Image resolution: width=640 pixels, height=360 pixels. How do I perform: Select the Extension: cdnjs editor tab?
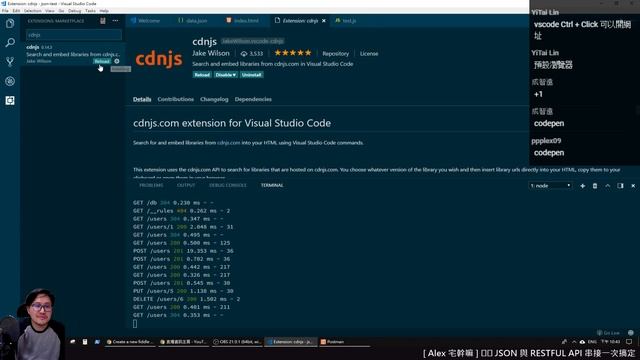pos(300,20)
